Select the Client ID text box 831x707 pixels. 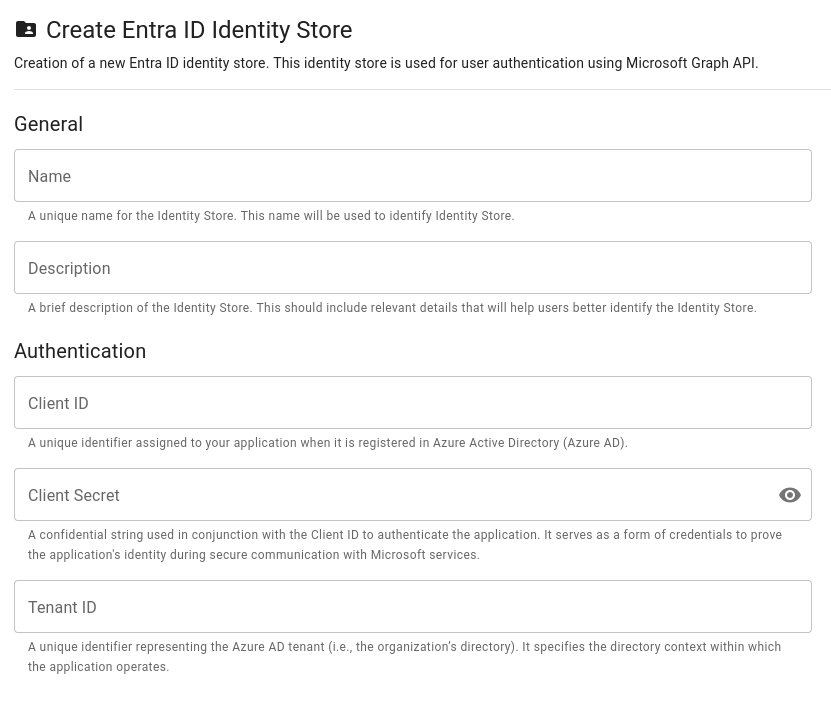click(412, 403)
